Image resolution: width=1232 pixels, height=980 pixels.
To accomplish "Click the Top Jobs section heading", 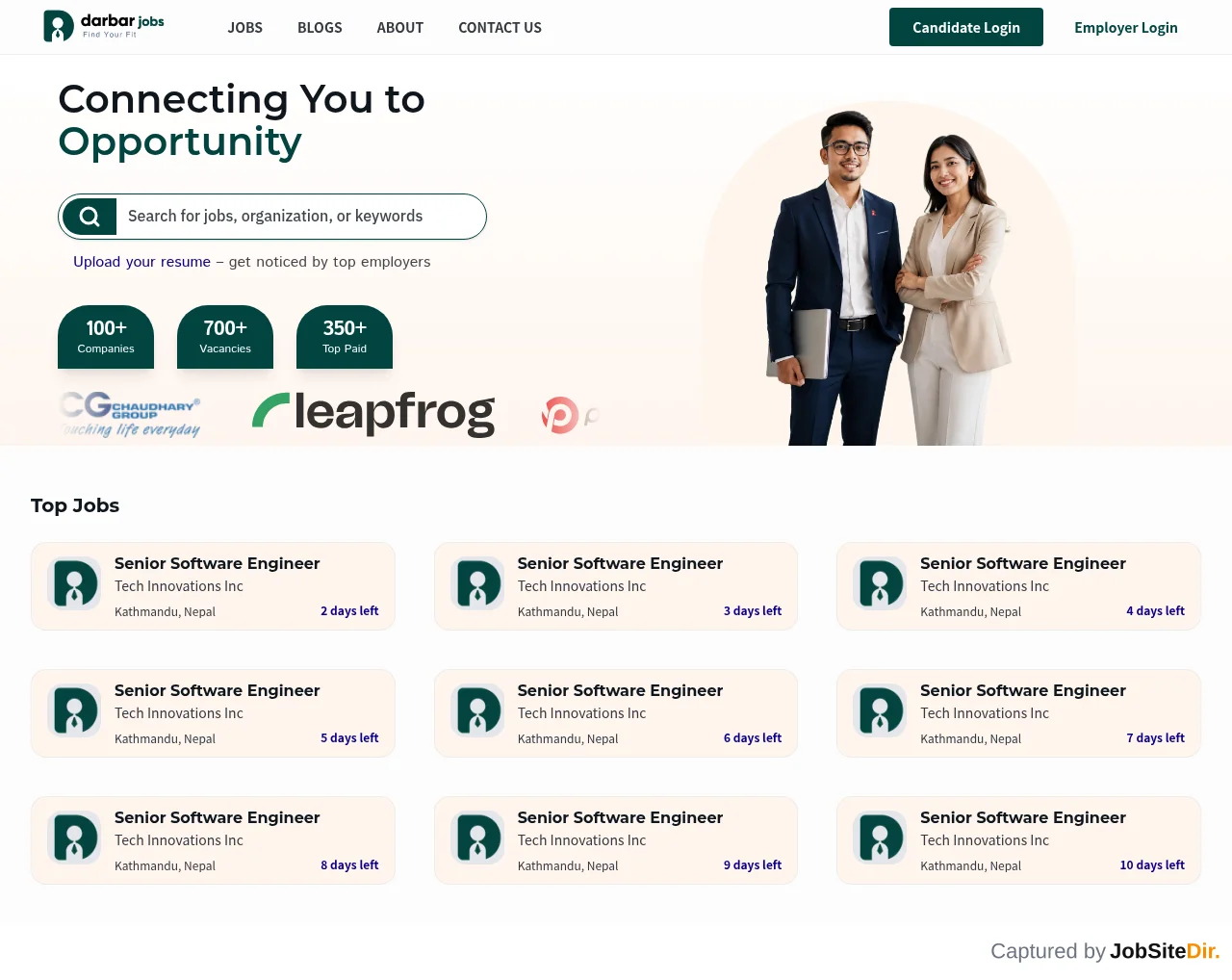I will click(75, 505).
